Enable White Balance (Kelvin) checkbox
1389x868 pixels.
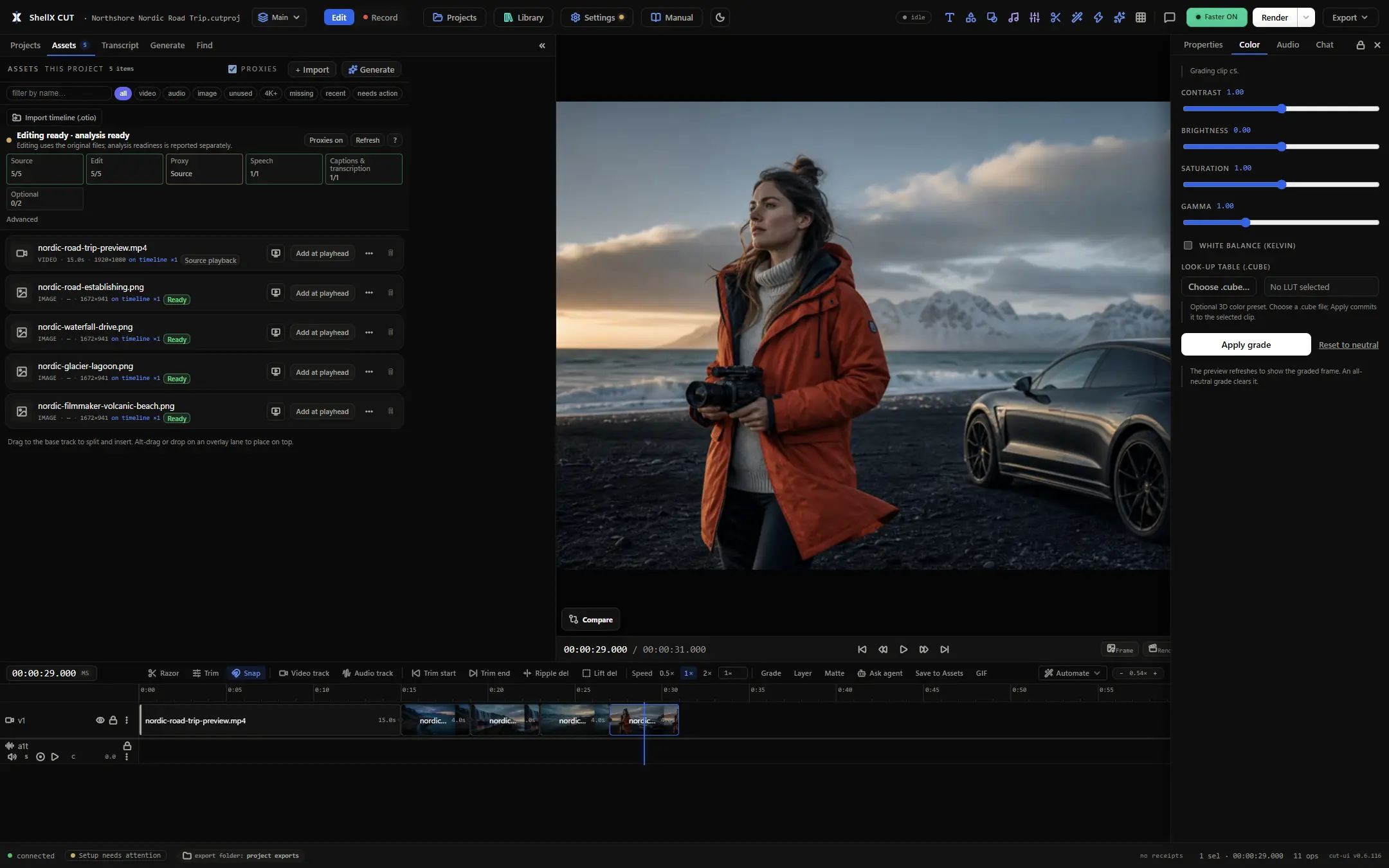[x=1188, y=246]
